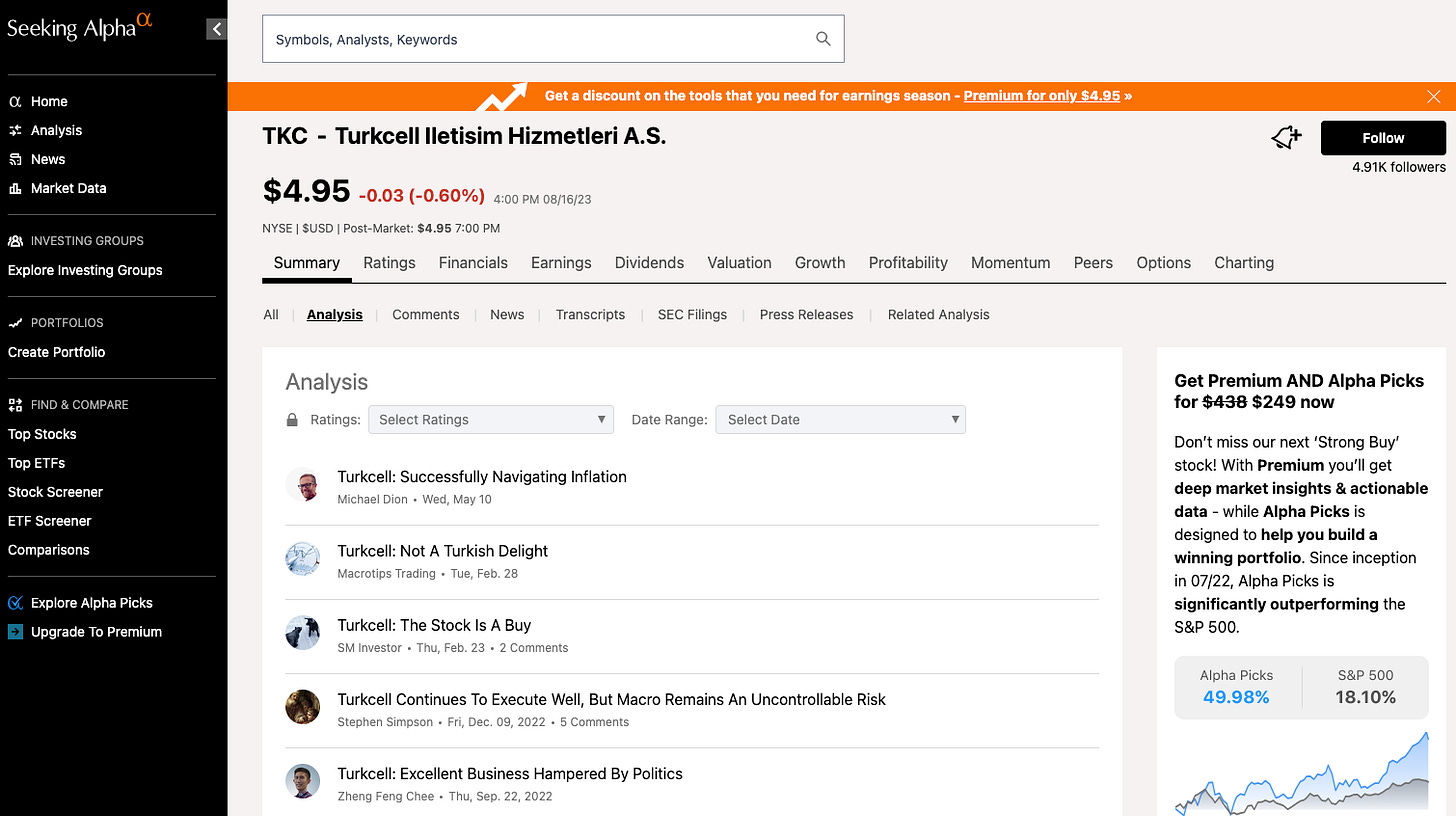1456x816 pixels.
Task: Click Premium for only $4.95 link
Action: coord(1042,96)
